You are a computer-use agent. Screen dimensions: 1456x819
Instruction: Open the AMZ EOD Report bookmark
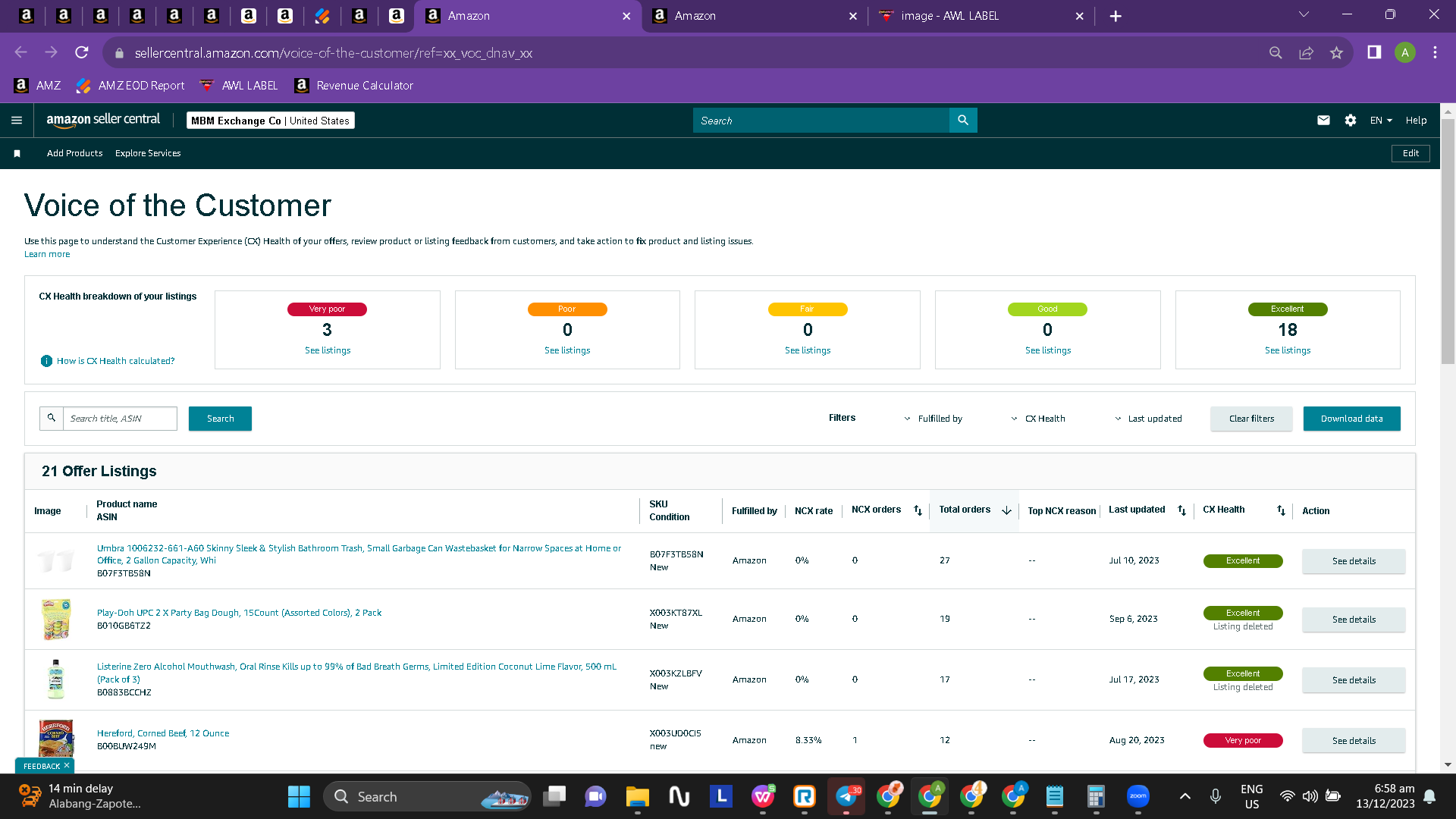(130, 86)
